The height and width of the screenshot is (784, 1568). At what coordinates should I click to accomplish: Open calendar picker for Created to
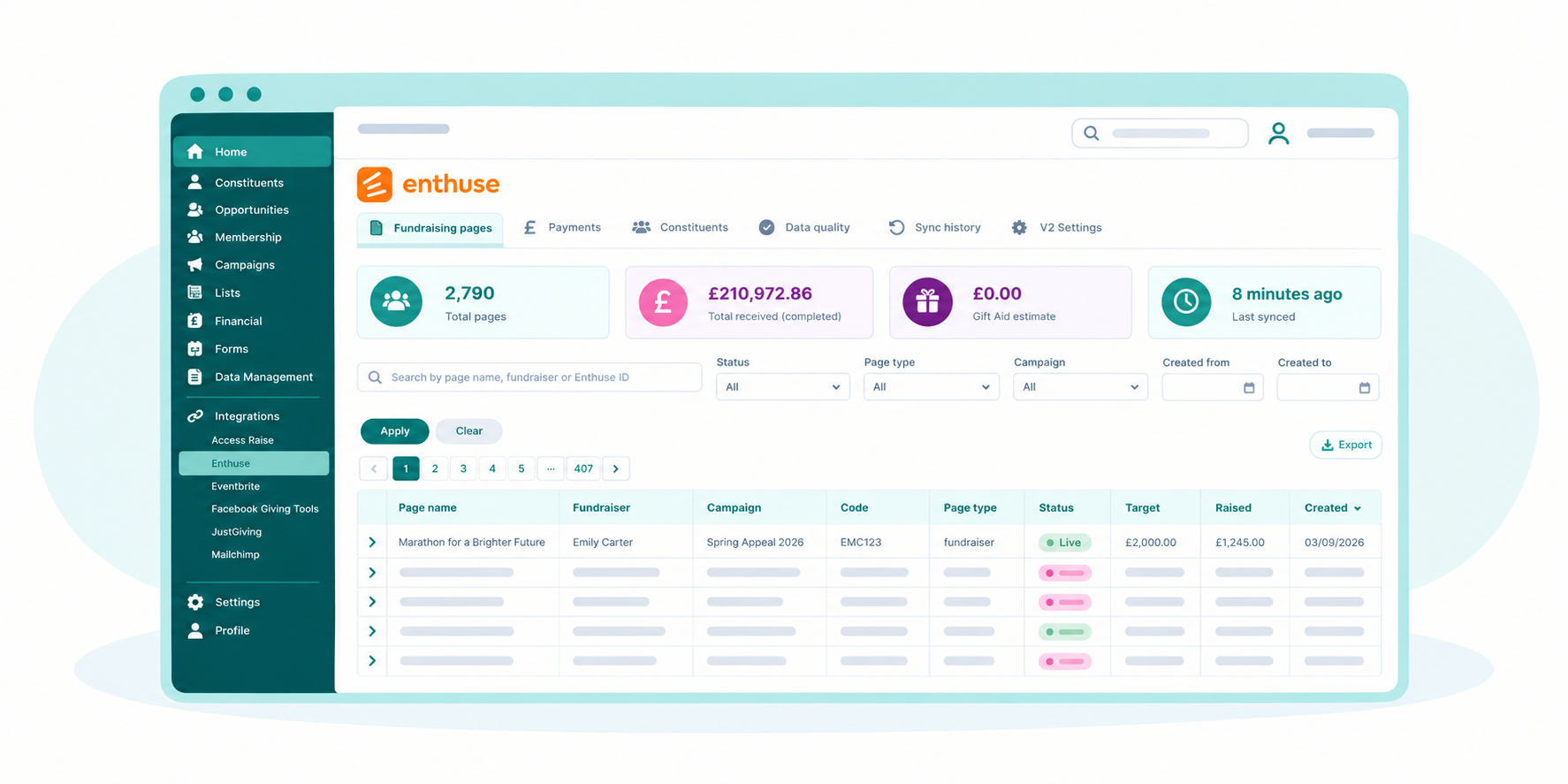[x=1364, y=388]
